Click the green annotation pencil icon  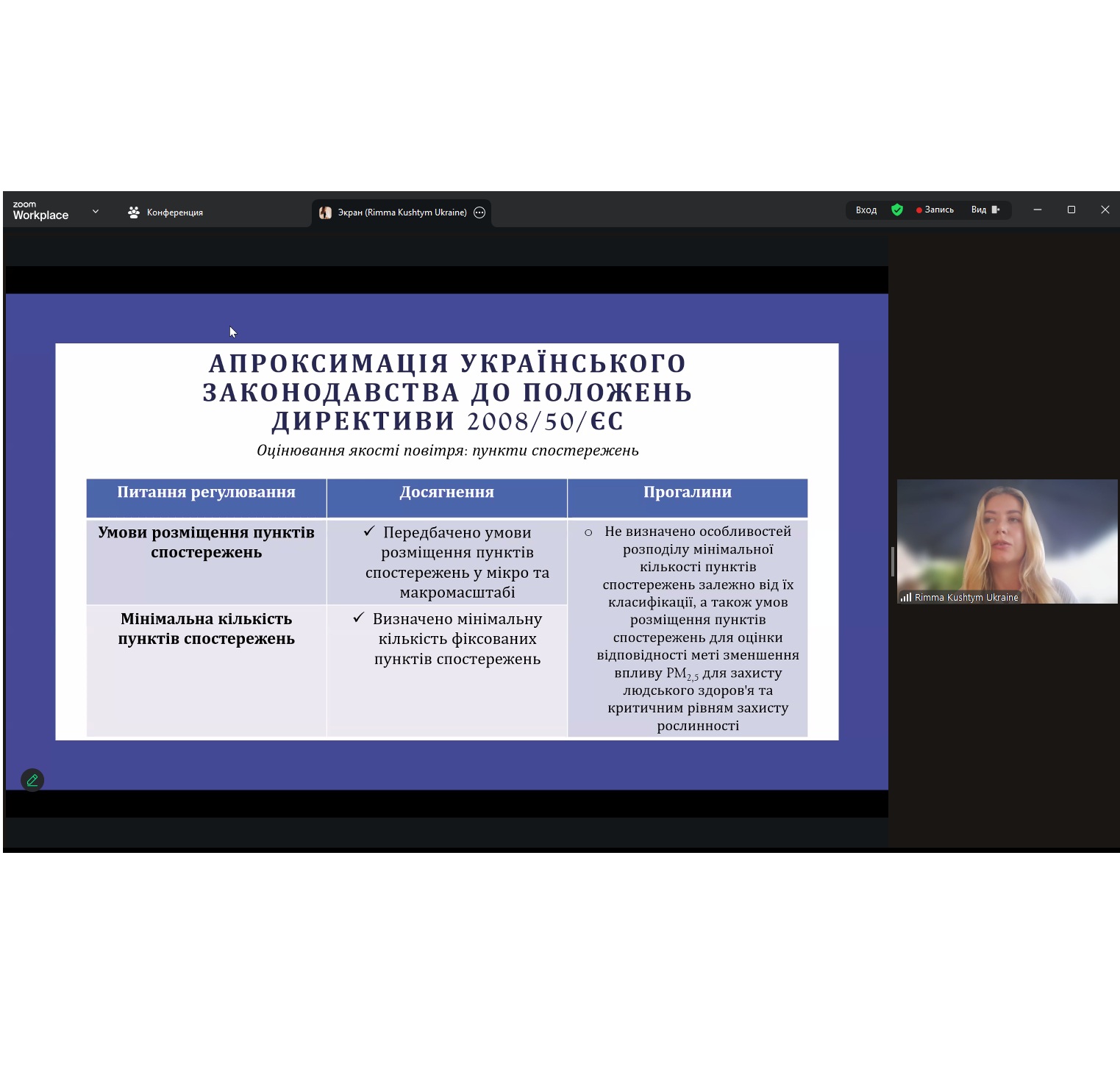point(32,780)
